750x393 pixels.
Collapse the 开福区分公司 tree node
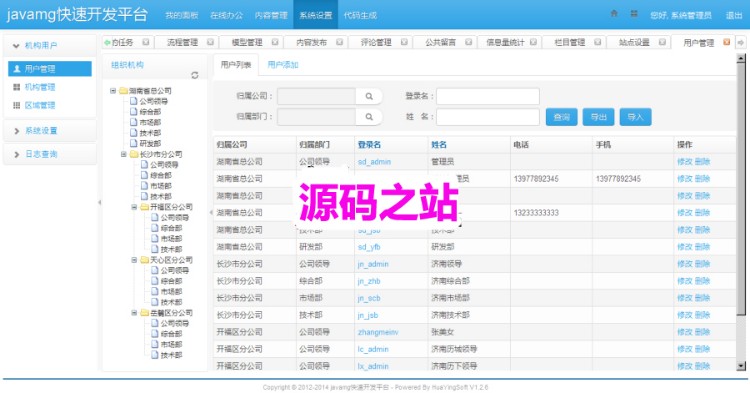134,207
